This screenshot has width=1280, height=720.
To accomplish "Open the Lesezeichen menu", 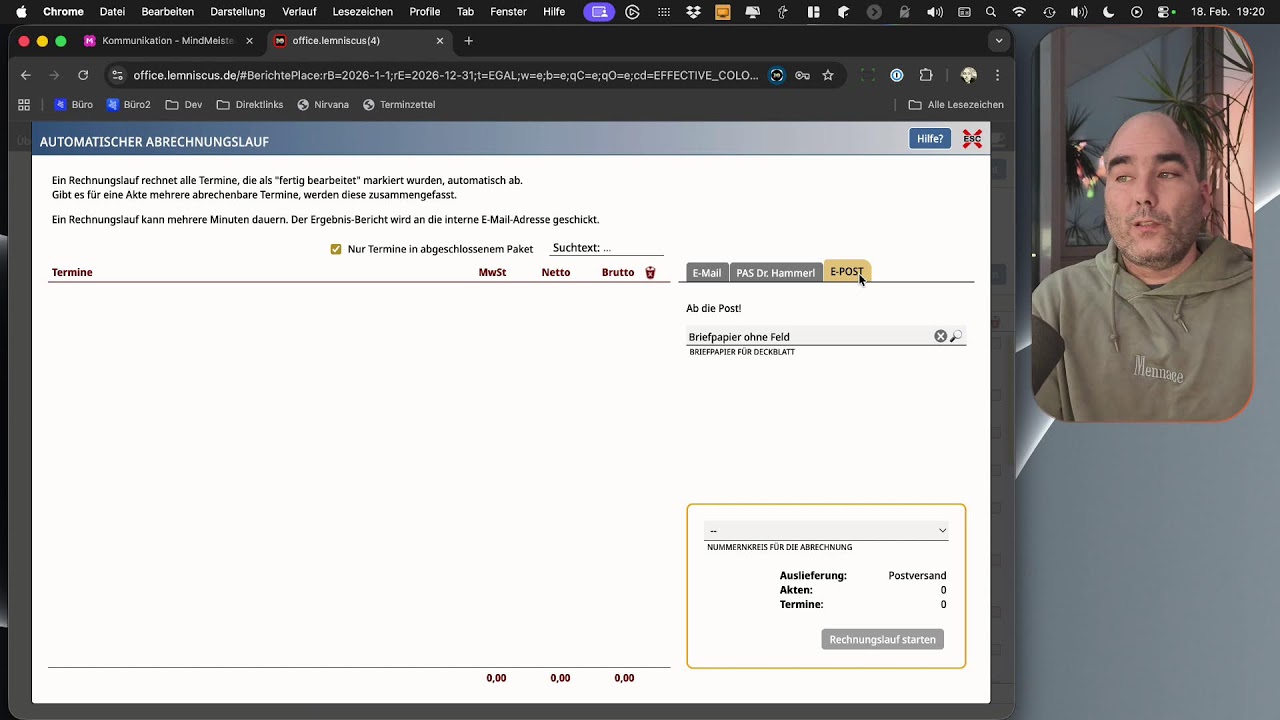I will tap(362, 12).
